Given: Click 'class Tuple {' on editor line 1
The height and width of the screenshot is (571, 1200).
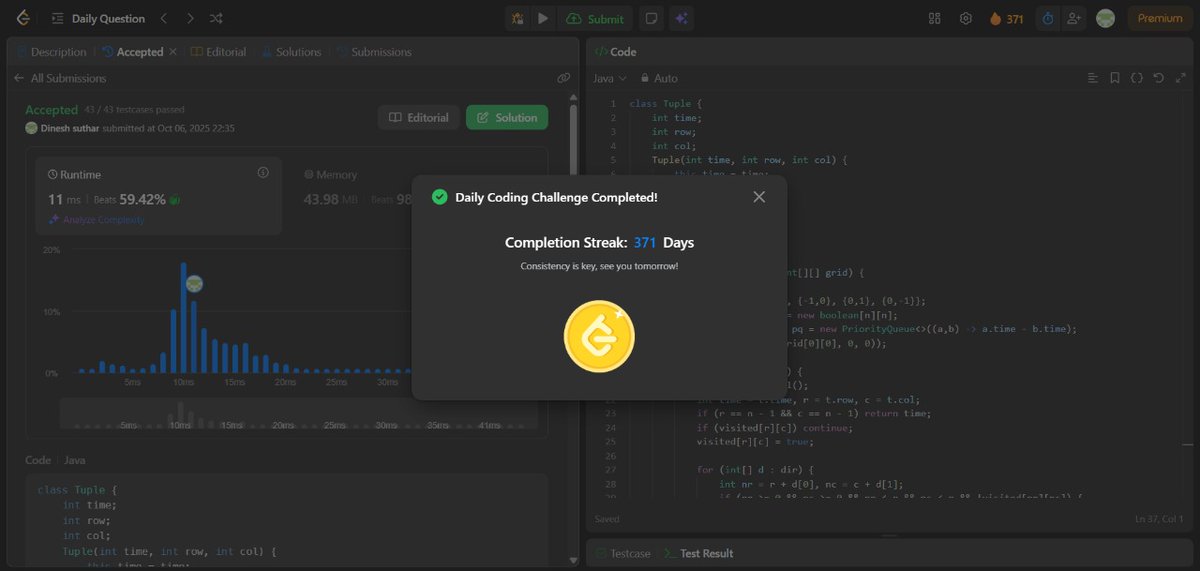Looking at the screenshot, I should [x=667, y=104].
